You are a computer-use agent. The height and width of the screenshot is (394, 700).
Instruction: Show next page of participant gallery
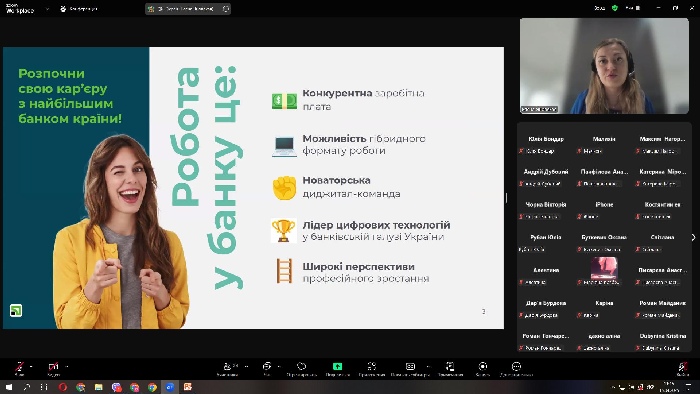[693, 237]
